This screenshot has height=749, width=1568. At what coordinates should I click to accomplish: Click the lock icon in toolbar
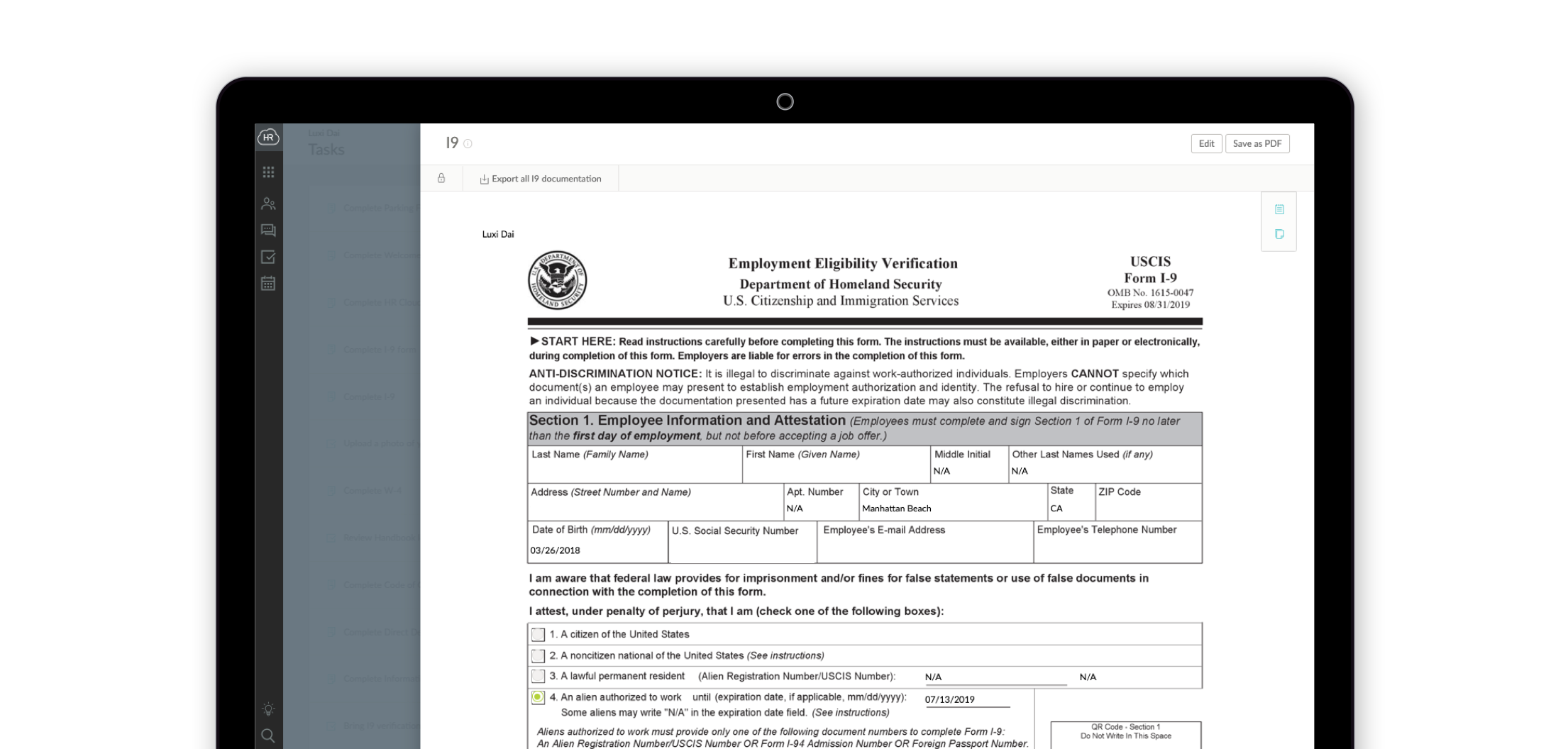pyautogui.click(x=441, y=179)
